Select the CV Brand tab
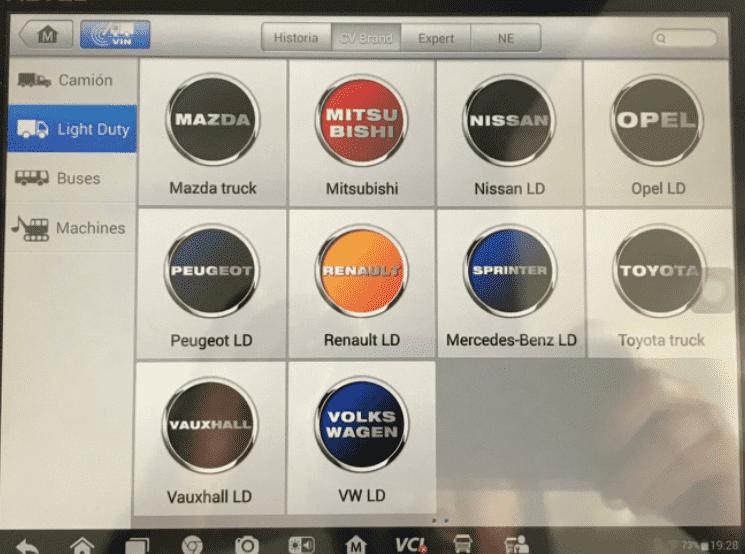 (366, 38)
